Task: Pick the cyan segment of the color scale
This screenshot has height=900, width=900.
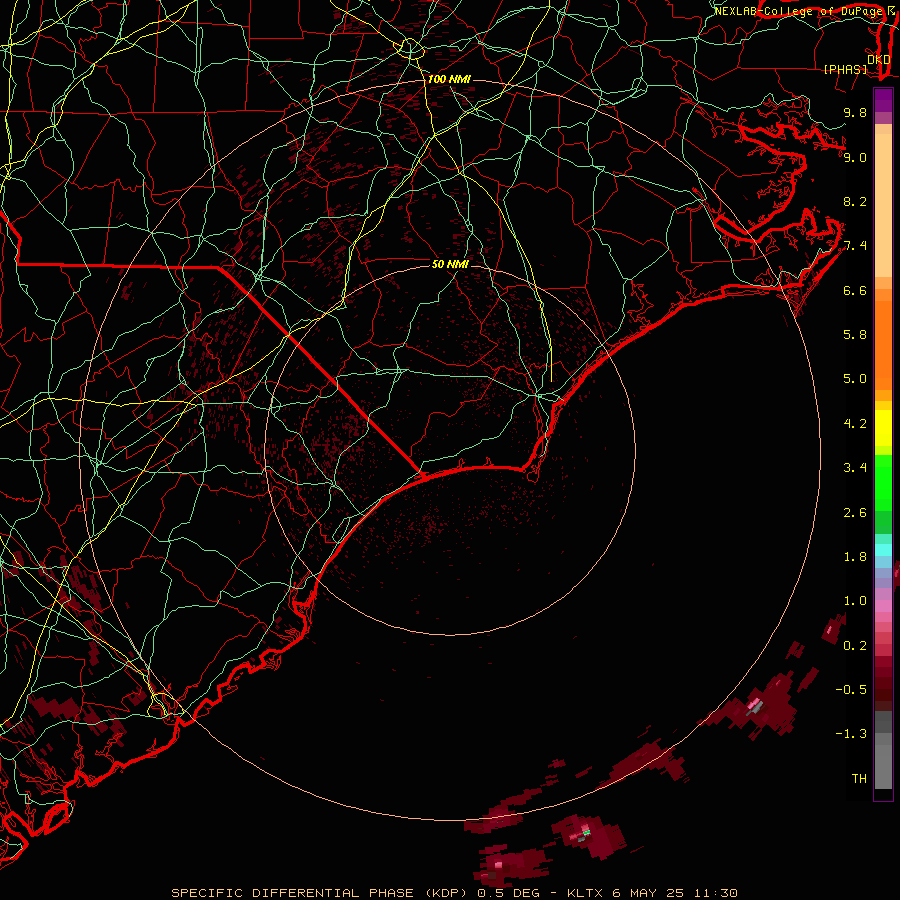Action: 883,550
